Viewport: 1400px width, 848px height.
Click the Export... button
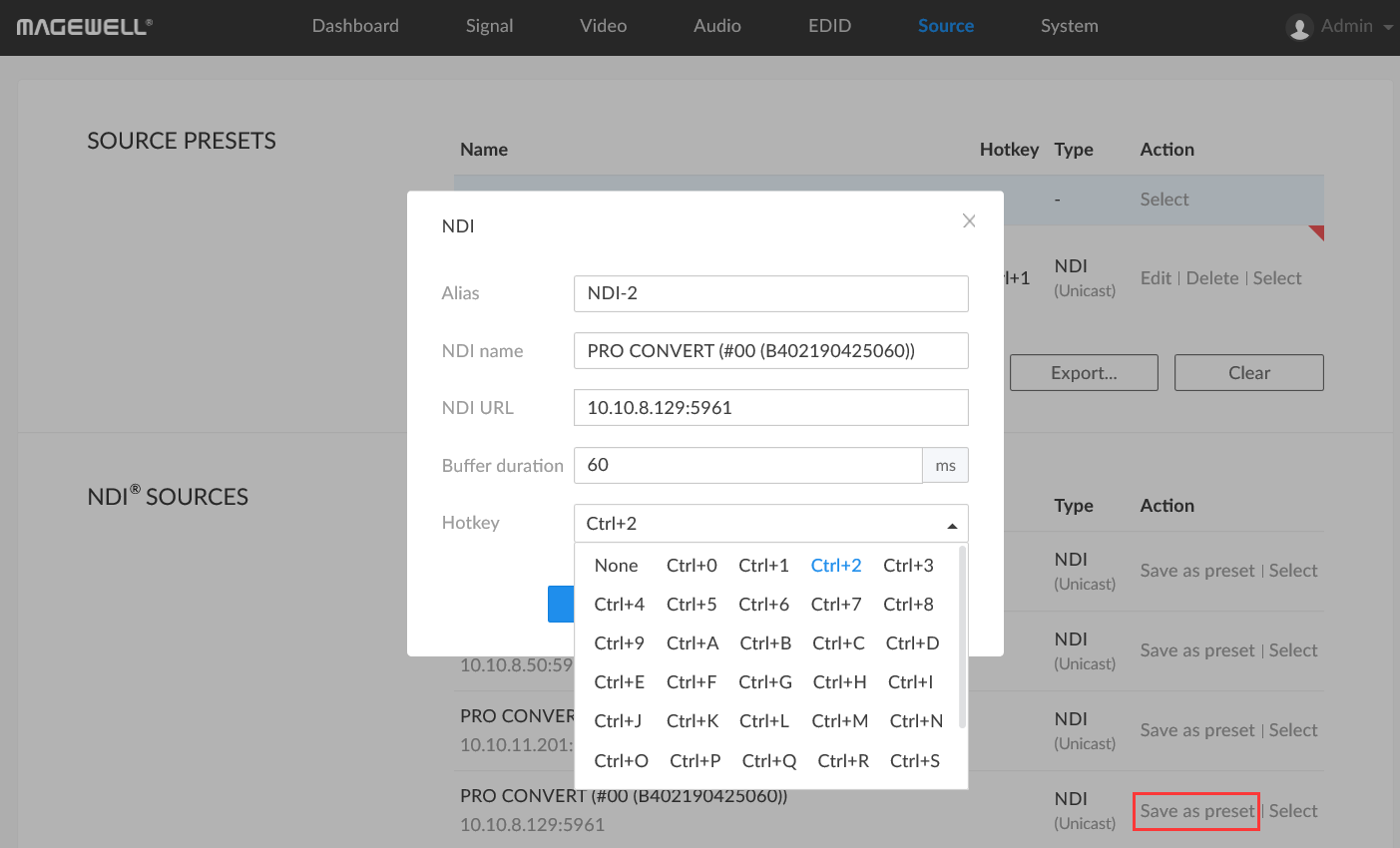[x=1084, y=373]
